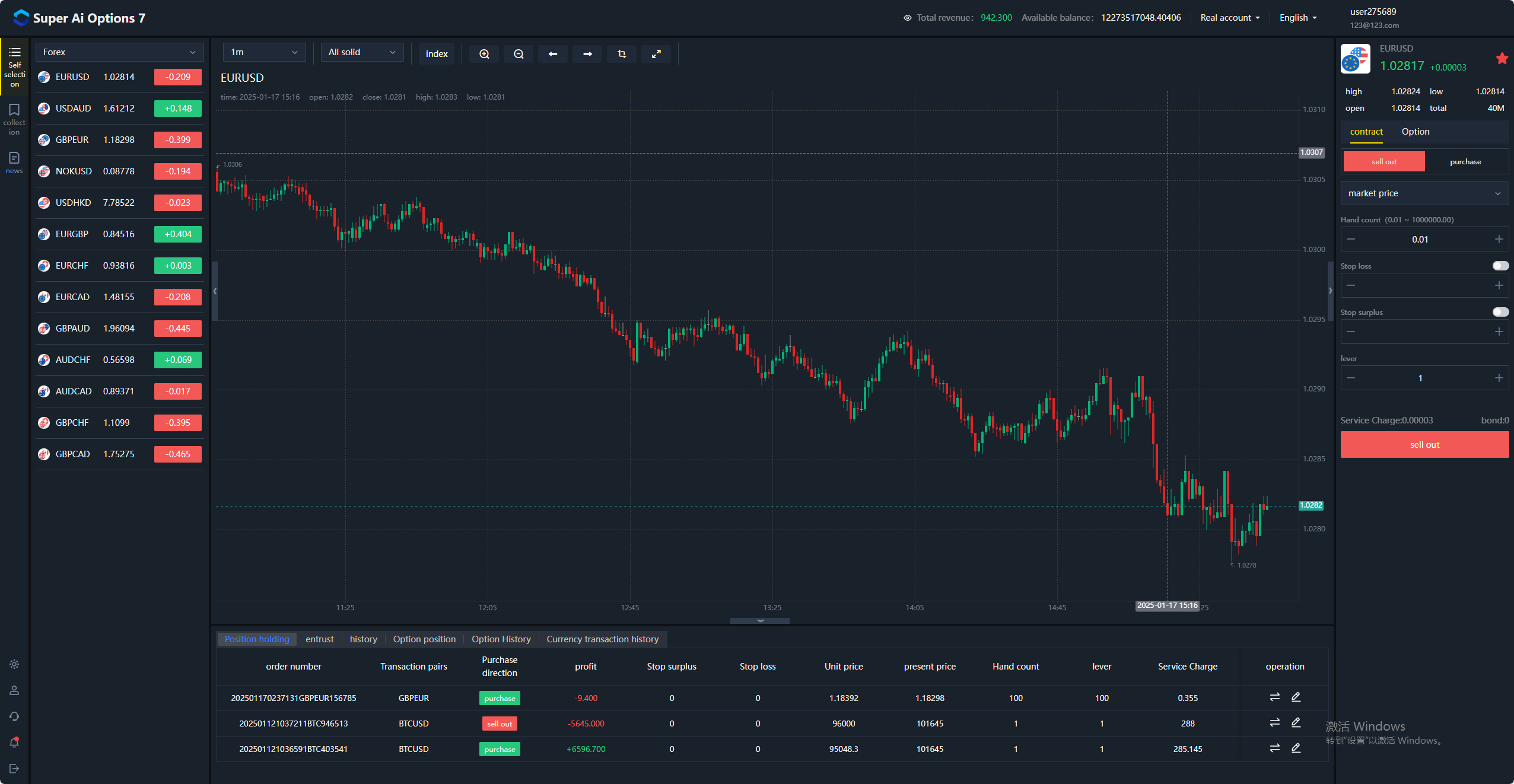
Task: Select GBPCAD in the forex list
Action: coord(119,454)
